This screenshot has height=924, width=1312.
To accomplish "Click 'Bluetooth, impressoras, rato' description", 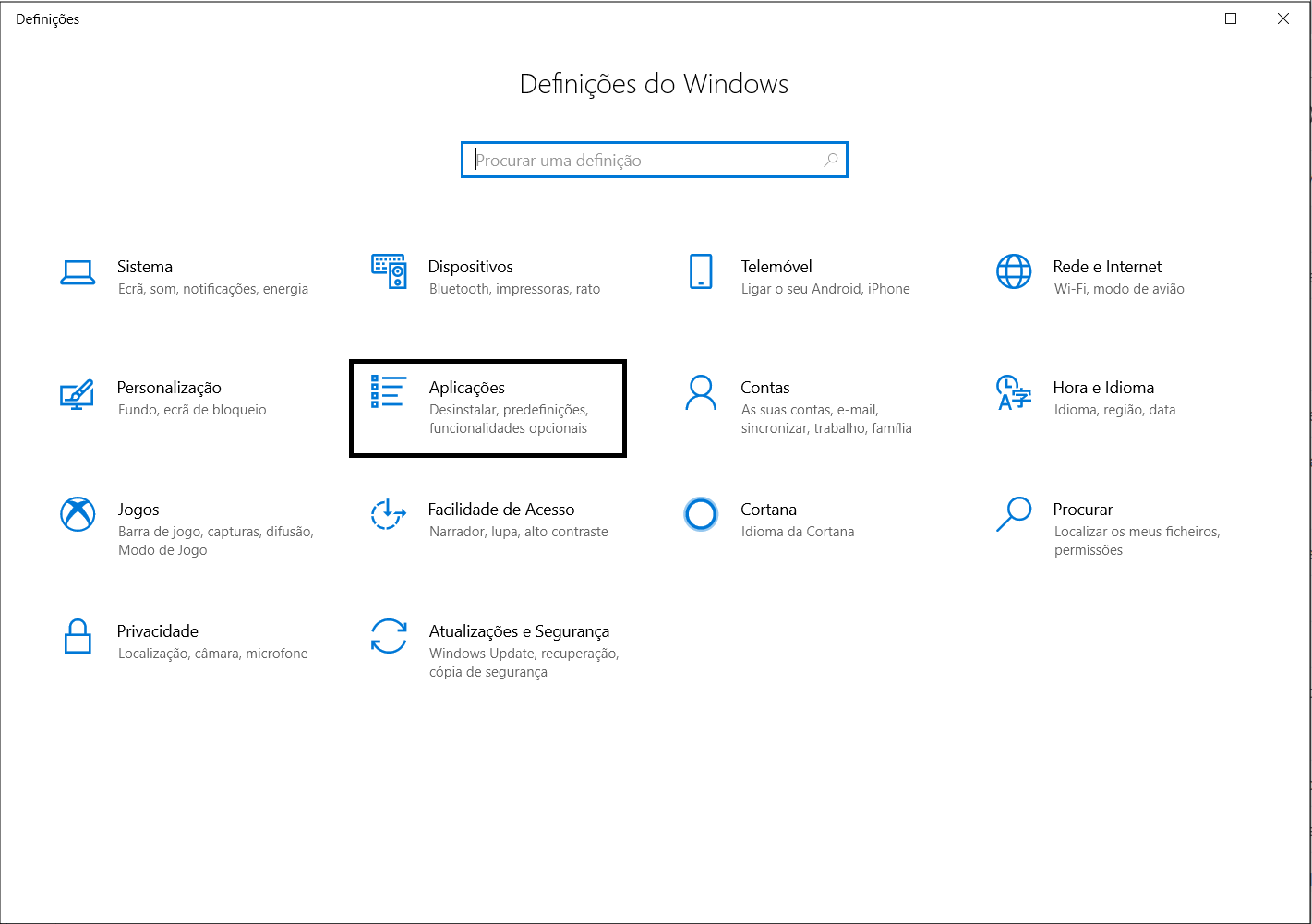I will coord(515,289).
